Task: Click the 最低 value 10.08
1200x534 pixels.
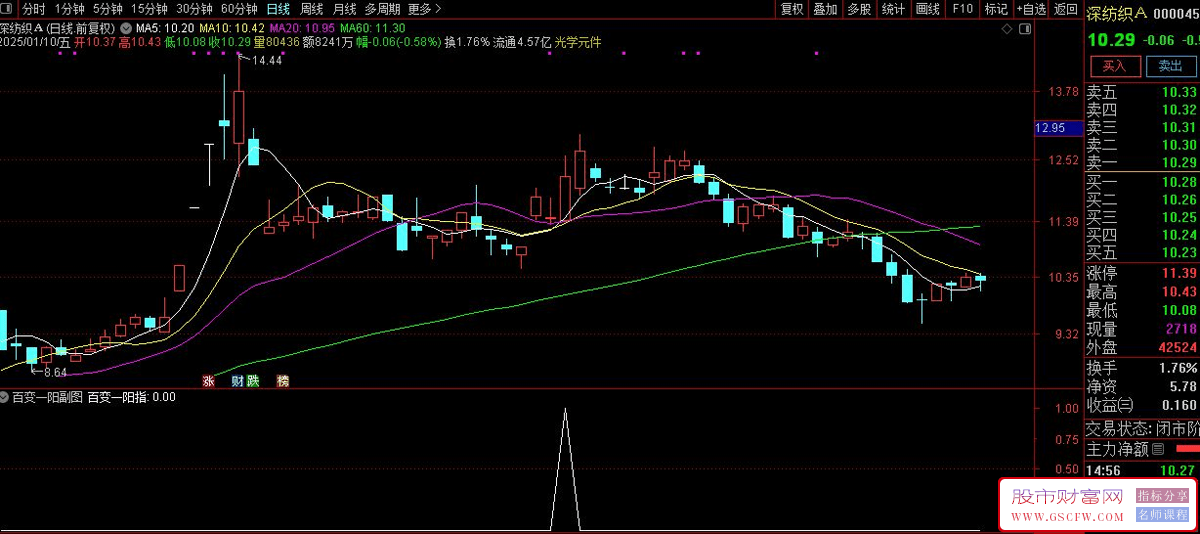Action: click(x=1178, y=310)
